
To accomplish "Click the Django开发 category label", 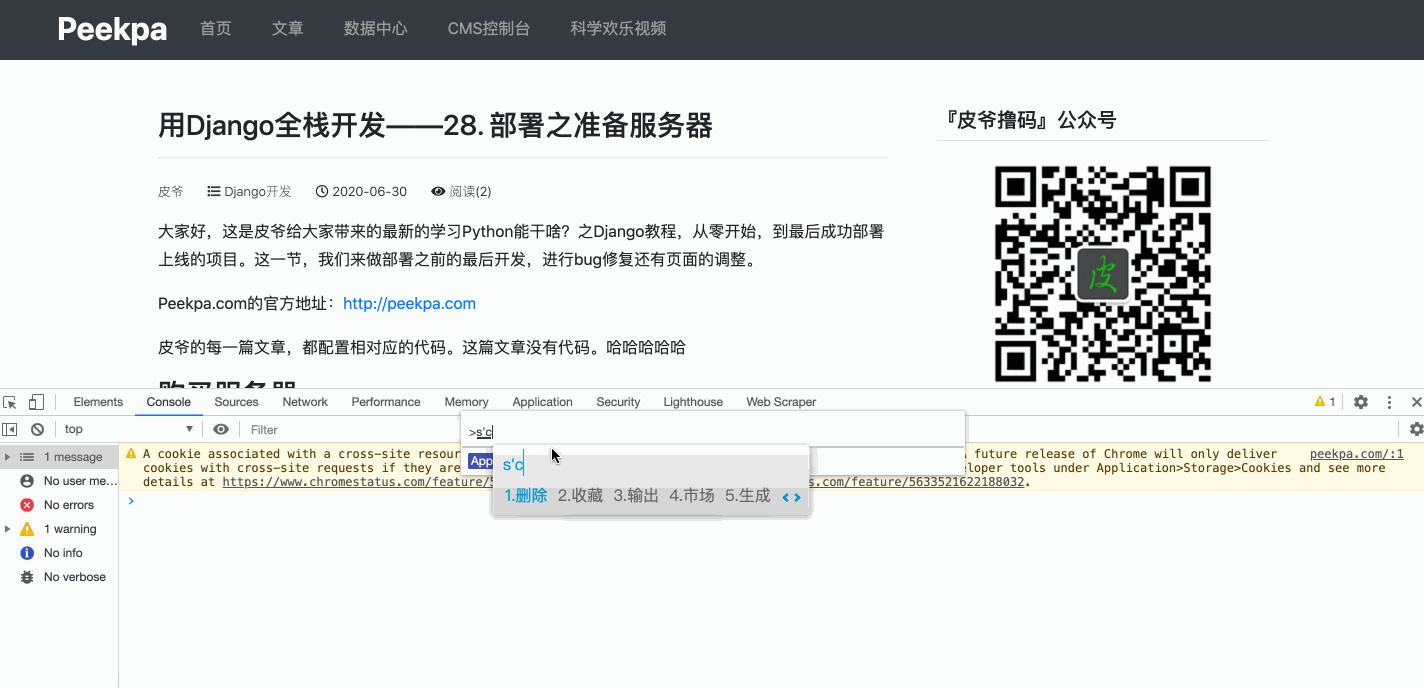I will pyautogui.click(x=258, y=191).
